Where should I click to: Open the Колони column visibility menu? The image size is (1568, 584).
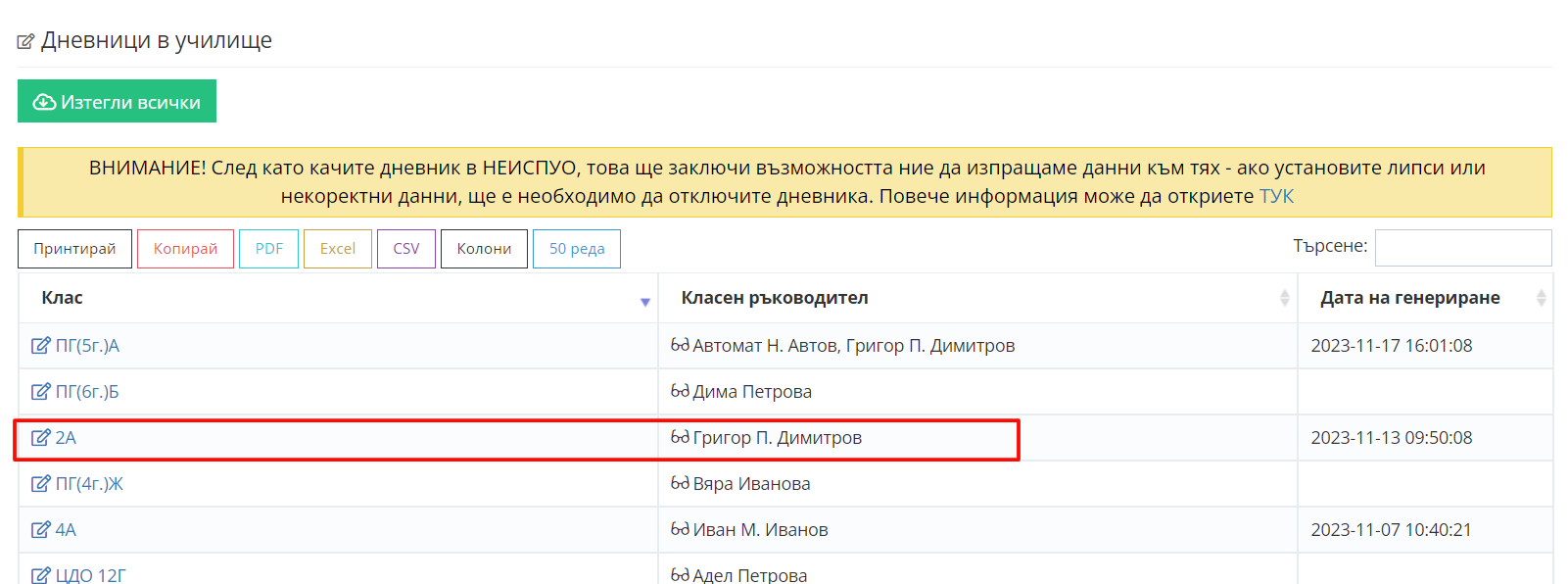[x=484, y=249]
